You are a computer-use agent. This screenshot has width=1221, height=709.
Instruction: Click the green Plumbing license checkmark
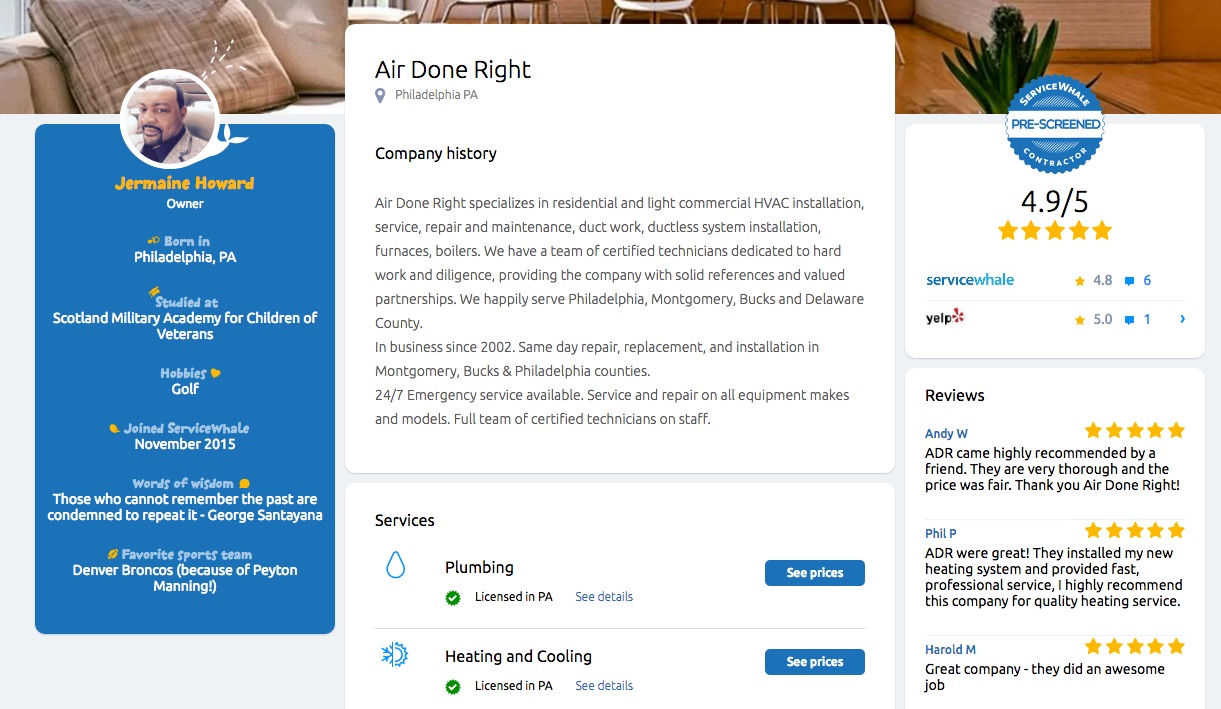coord(453,598)
